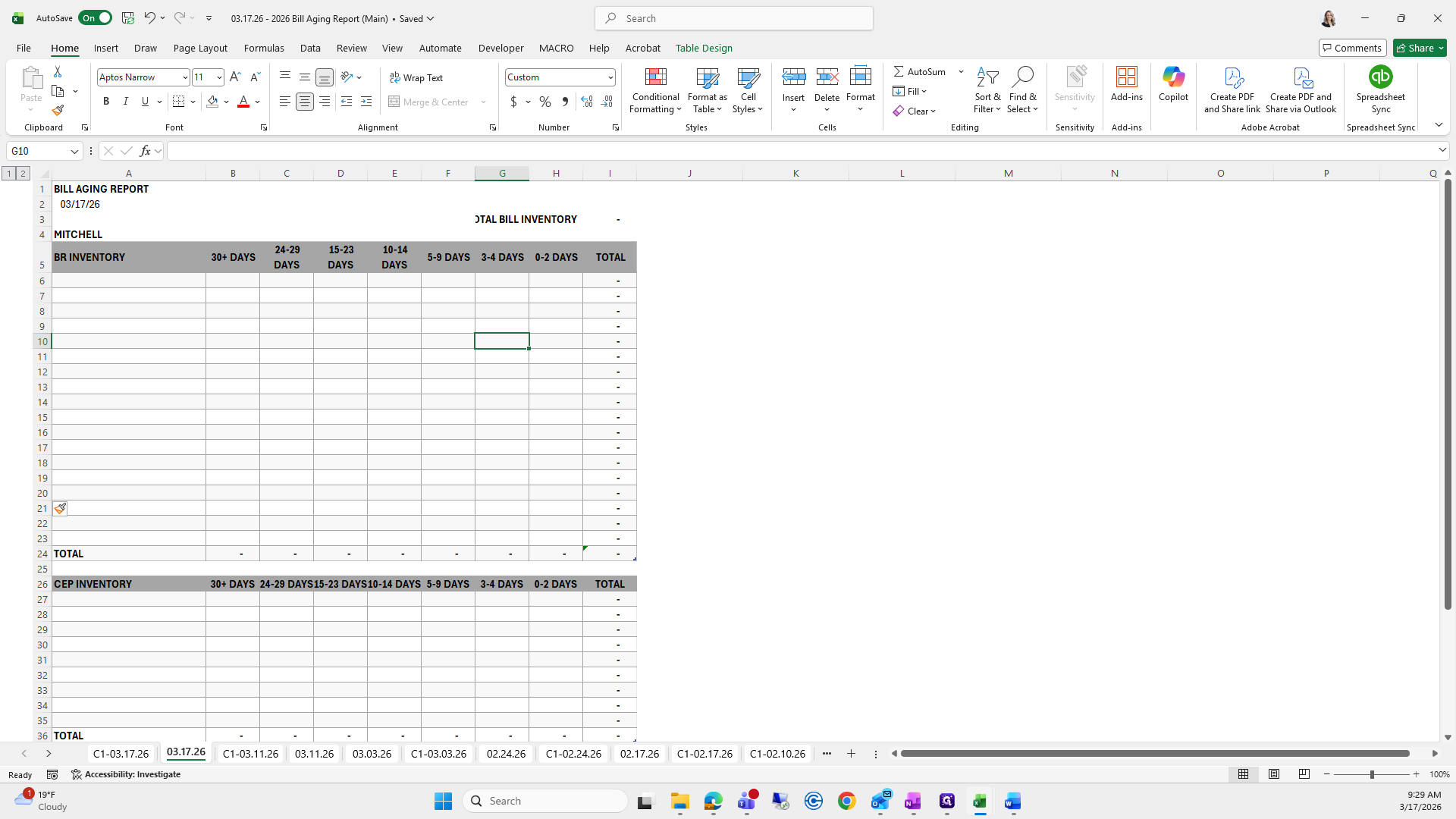Open the Spreadsheet Sync QuickBooks icon

pyautogui.click(x=1380, y=77)
